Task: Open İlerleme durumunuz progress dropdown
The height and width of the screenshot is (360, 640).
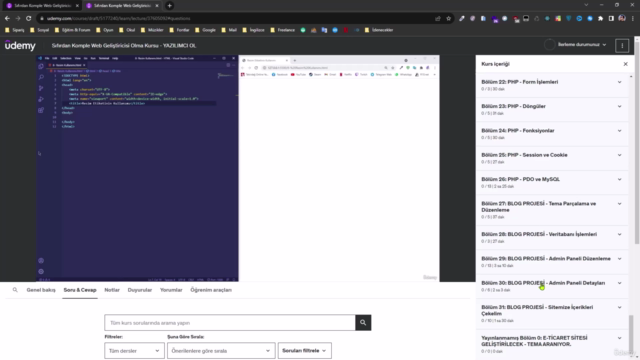Action: pyautogui.click(x=576, y=44)
